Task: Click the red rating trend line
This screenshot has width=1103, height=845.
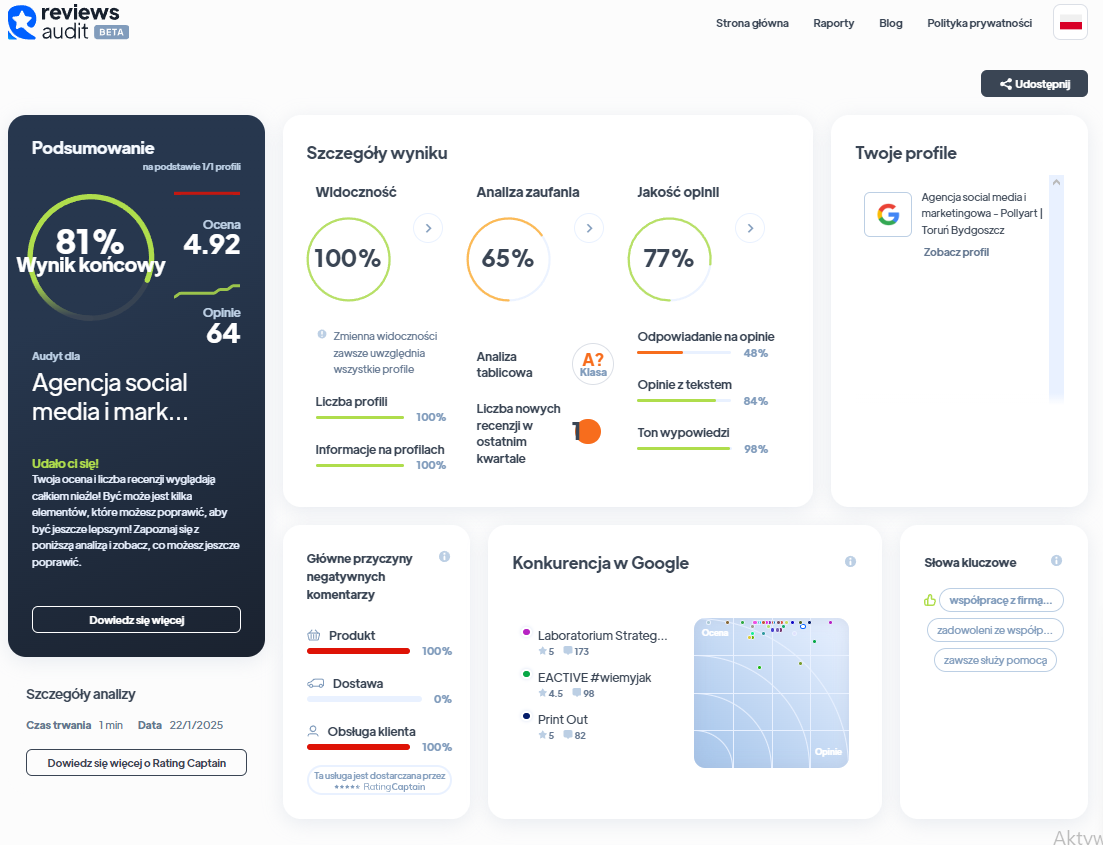Action: 207,193
